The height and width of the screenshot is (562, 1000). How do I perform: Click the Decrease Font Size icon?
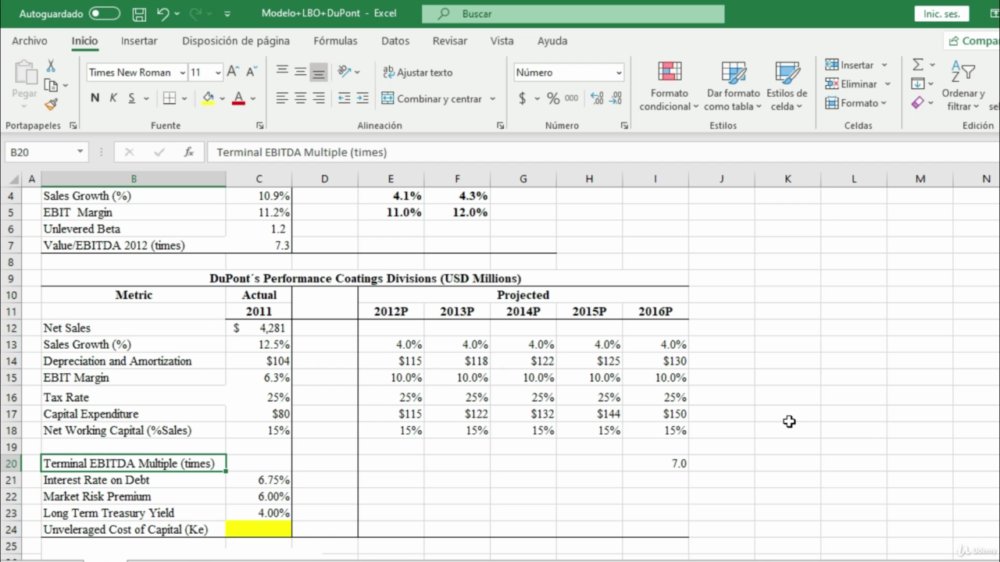point(251,72)
